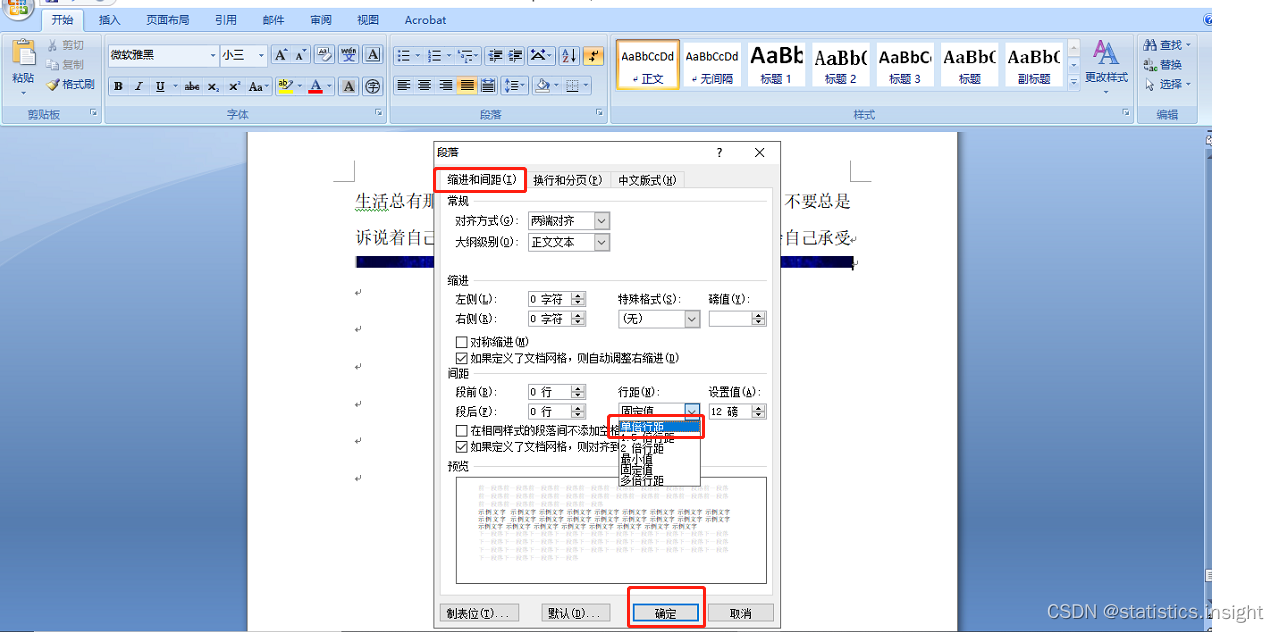
Task: Uncheck 对称缩进 in the Paragraph dialog
Action: point(460,341)
